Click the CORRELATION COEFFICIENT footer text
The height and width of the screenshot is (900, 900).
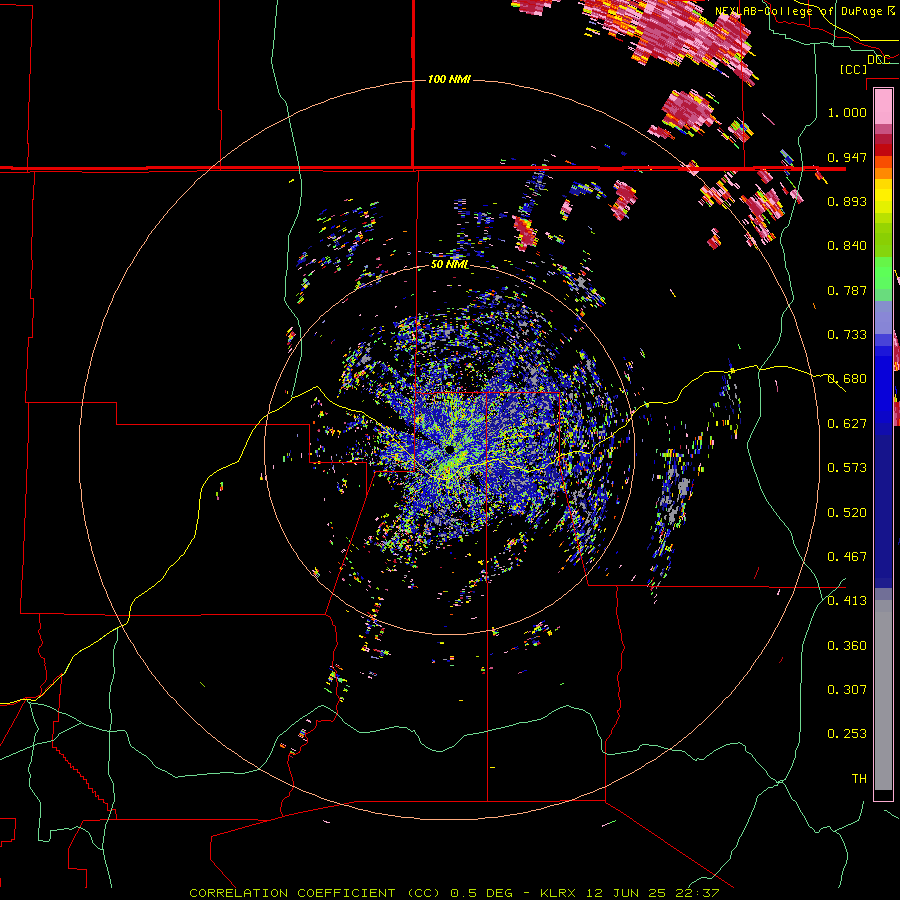292,893
